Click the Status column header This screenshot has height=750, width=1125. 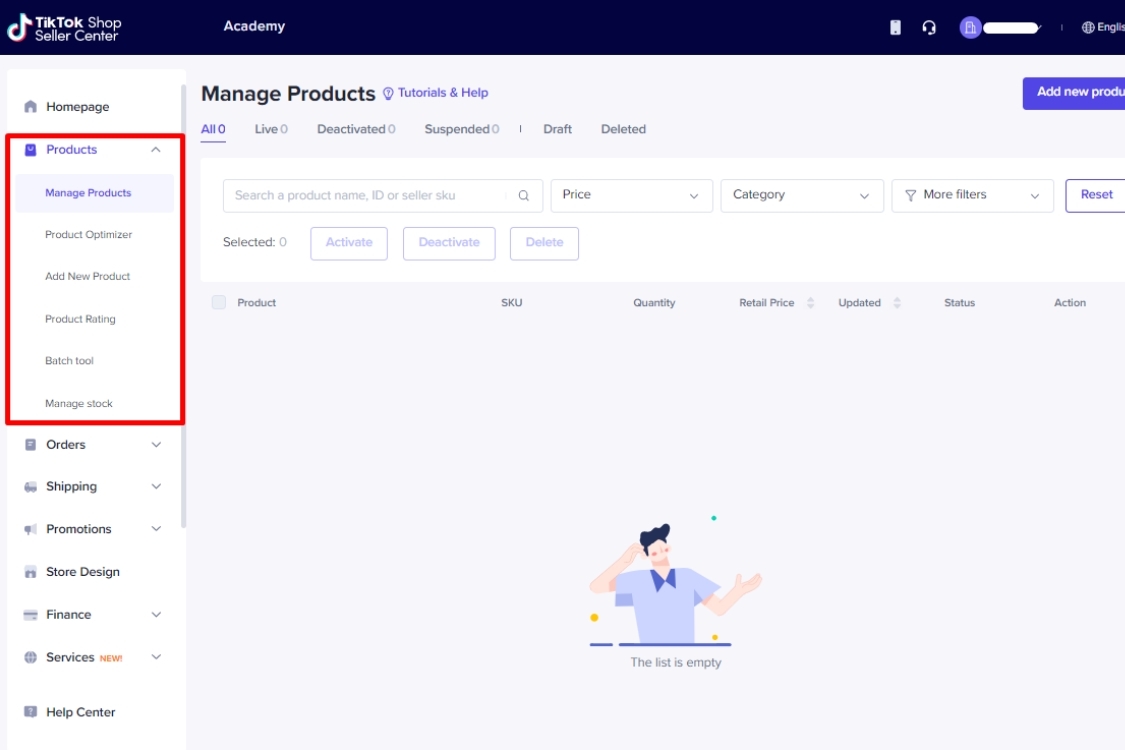tap(959, 303)
